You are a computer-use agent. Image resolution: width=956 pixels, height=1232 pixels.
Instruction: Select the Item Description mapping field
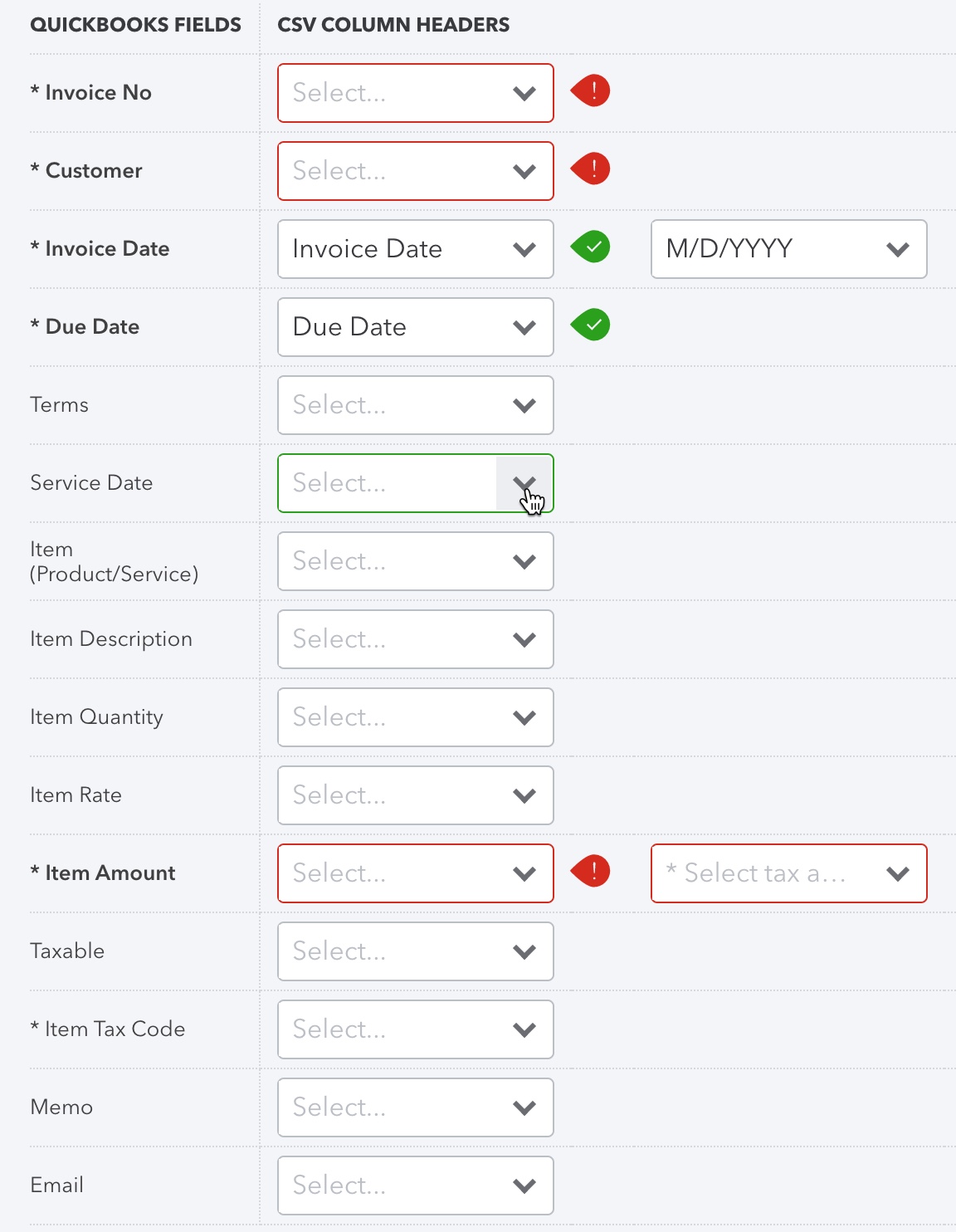pyautogui.click(x=415, y=638)
